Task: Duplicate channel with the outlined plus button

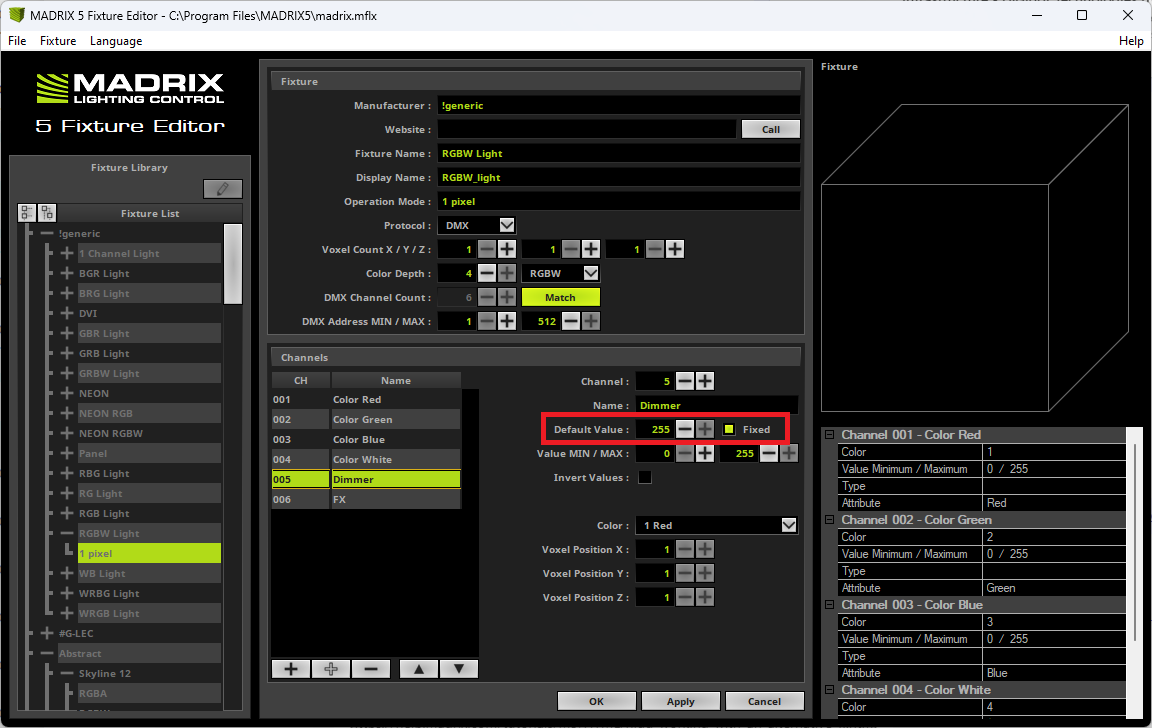Action: coord(331,669)
